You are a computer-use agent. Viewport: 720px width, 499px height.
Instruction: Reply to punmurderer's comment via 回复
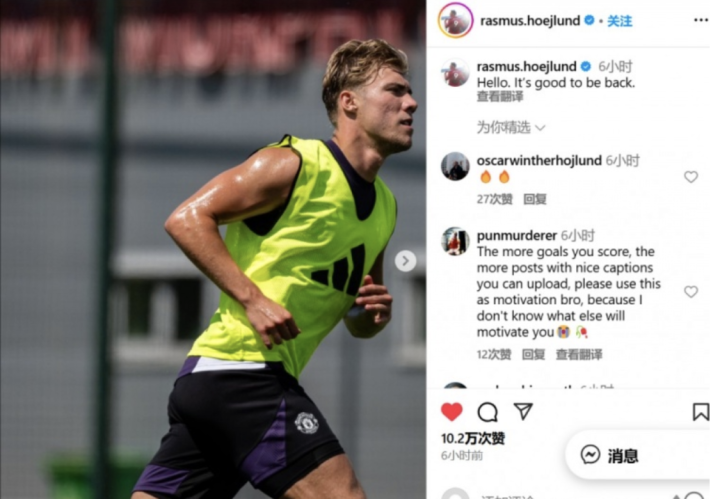534,354
